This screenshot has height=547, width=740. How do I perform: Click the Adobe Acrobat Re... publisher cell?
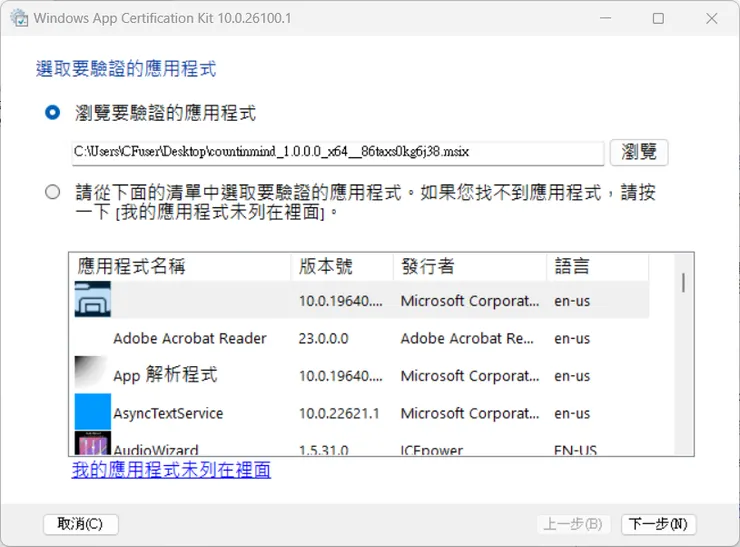467,338
